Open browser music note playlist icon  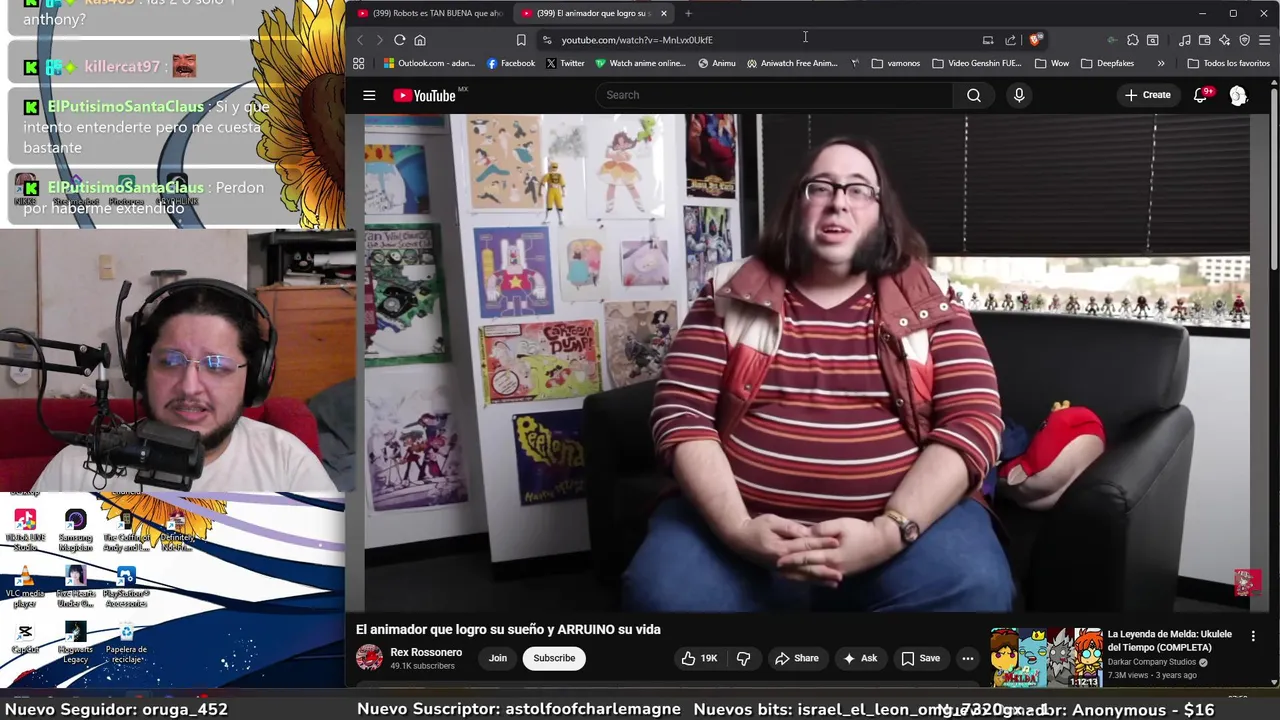click(x=1185, y=40)
